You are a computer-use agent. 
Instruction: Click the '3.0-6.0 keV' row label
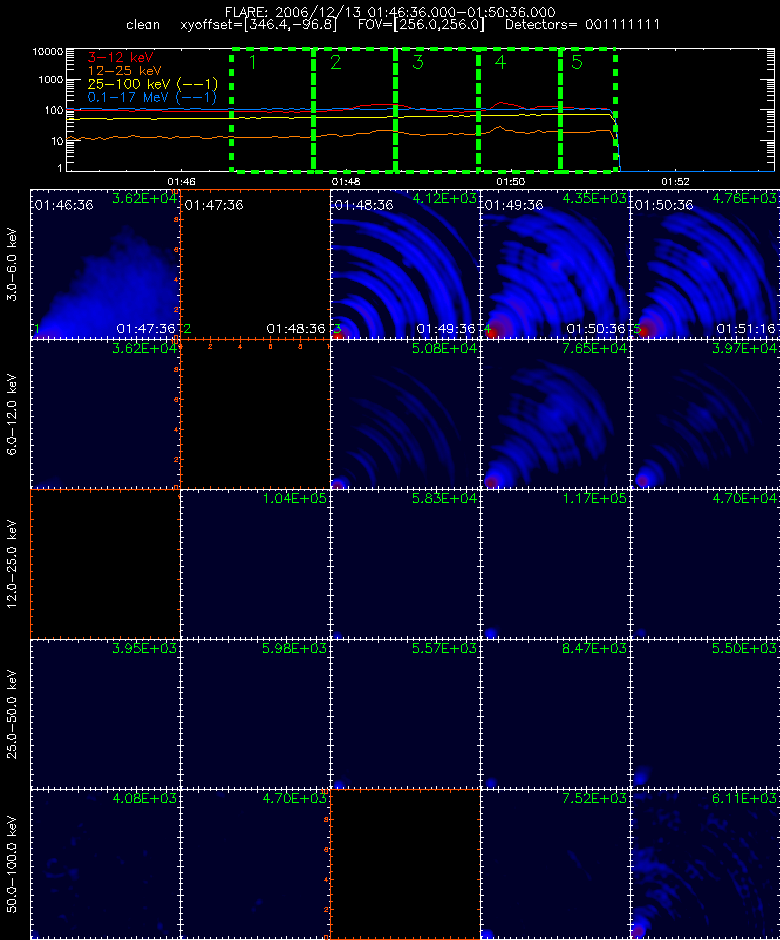(13, 264)
